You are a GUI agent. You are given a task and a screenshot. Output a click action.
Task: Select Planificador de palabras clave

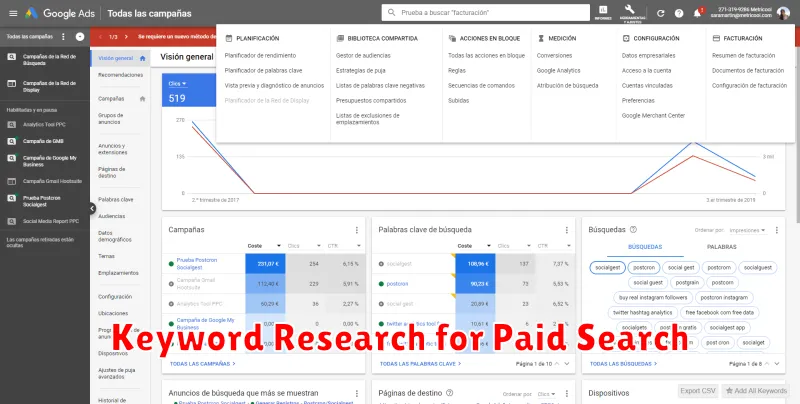(x=263, y=70)
